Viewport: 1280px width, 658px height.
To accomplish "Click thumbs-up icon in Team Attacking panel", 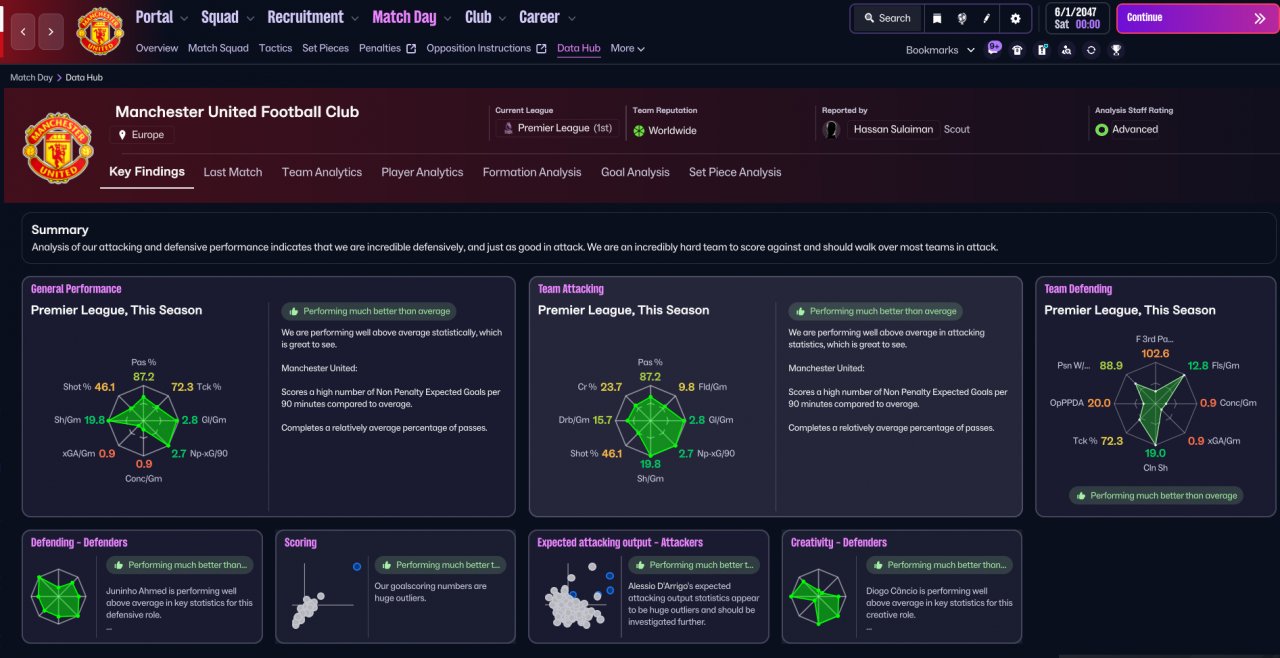I will pos(801,311).
